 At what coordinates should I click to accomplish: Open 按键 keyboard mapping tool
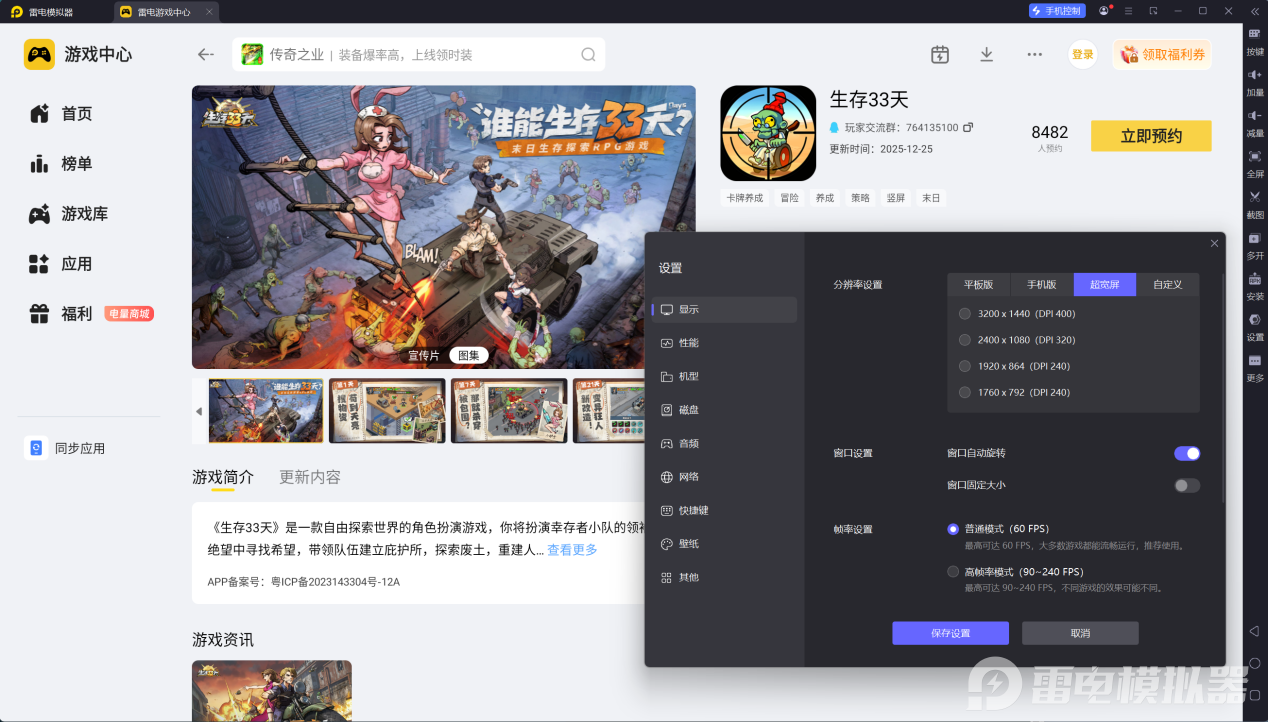[1255, 41]
